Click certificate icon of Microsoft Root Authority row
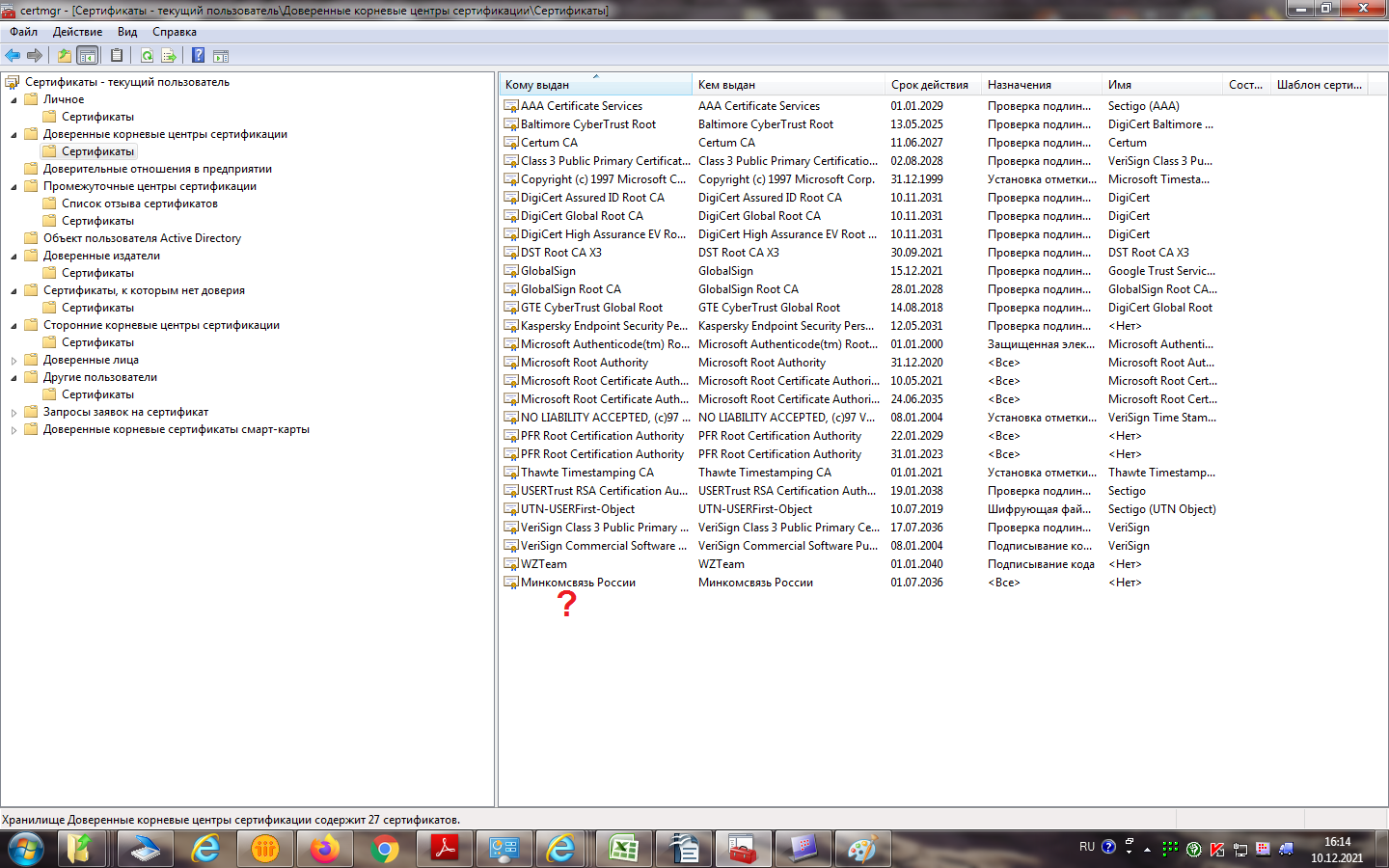Image resolution: width=1389 pixels, height=868 pixels. tap(511, 363)
